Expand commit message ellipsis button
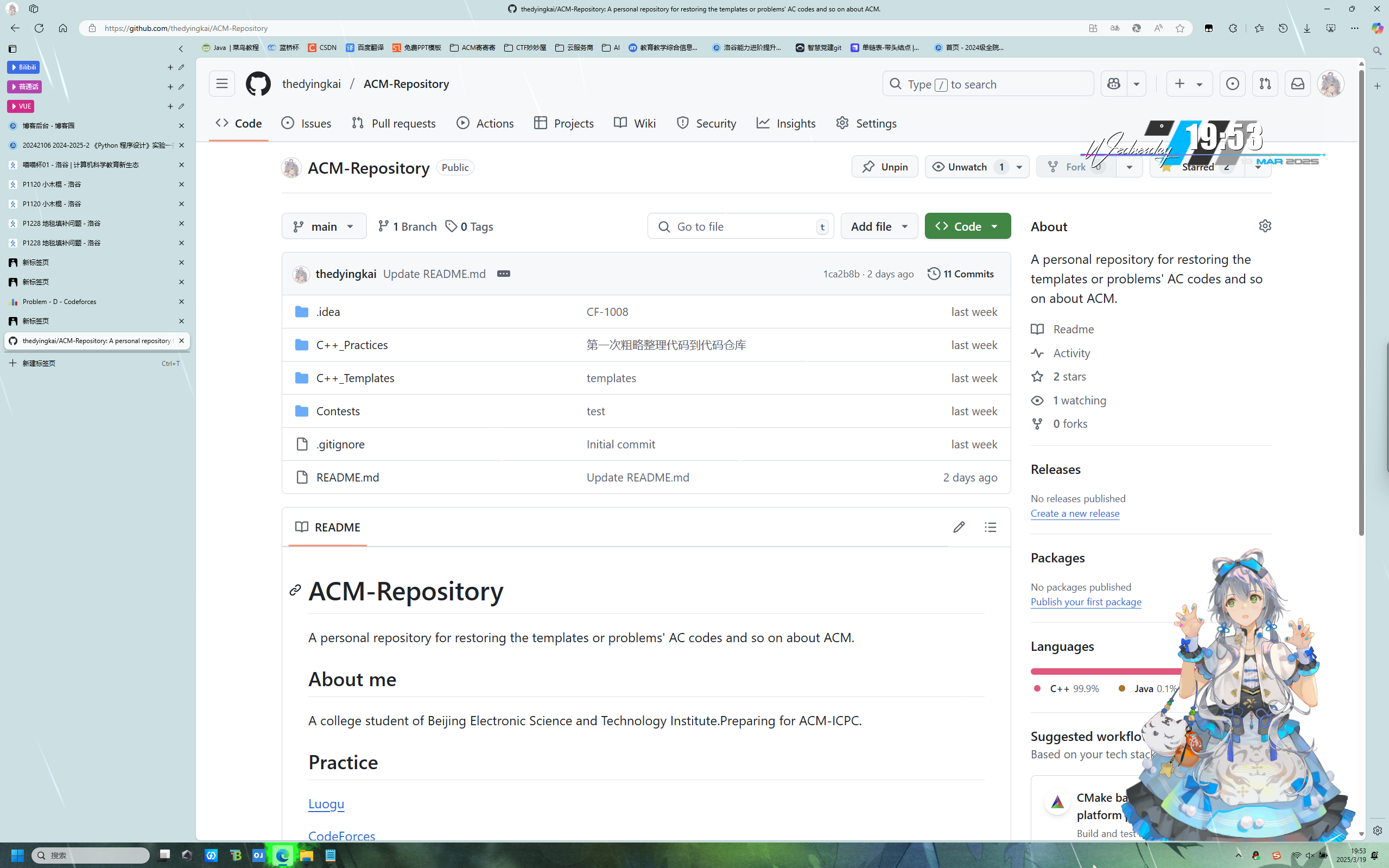1389x868 pixels. tap(503, 274)
